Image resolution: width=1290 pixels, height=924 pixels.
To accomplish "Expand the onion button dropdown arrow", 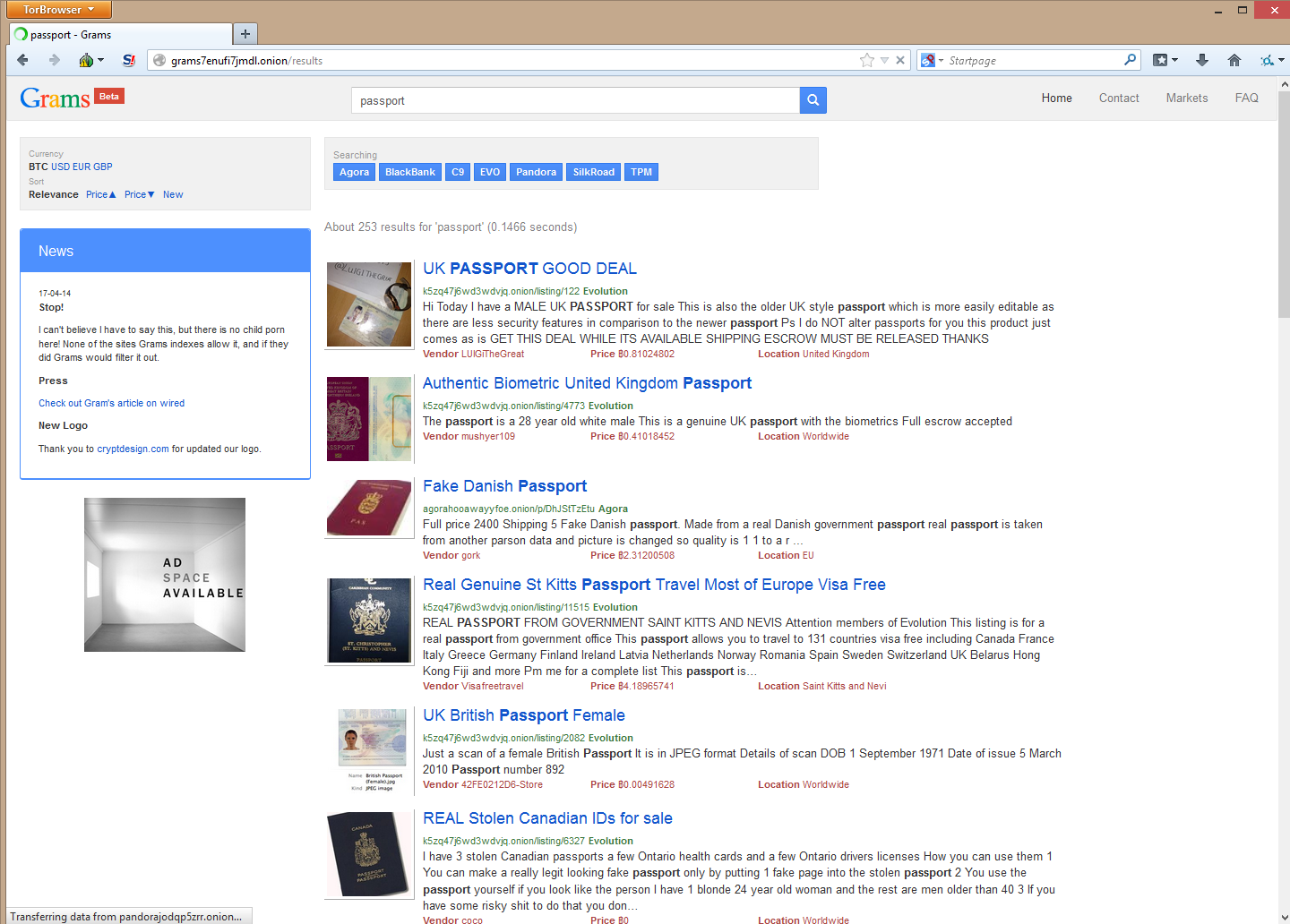I will point(100,60).
